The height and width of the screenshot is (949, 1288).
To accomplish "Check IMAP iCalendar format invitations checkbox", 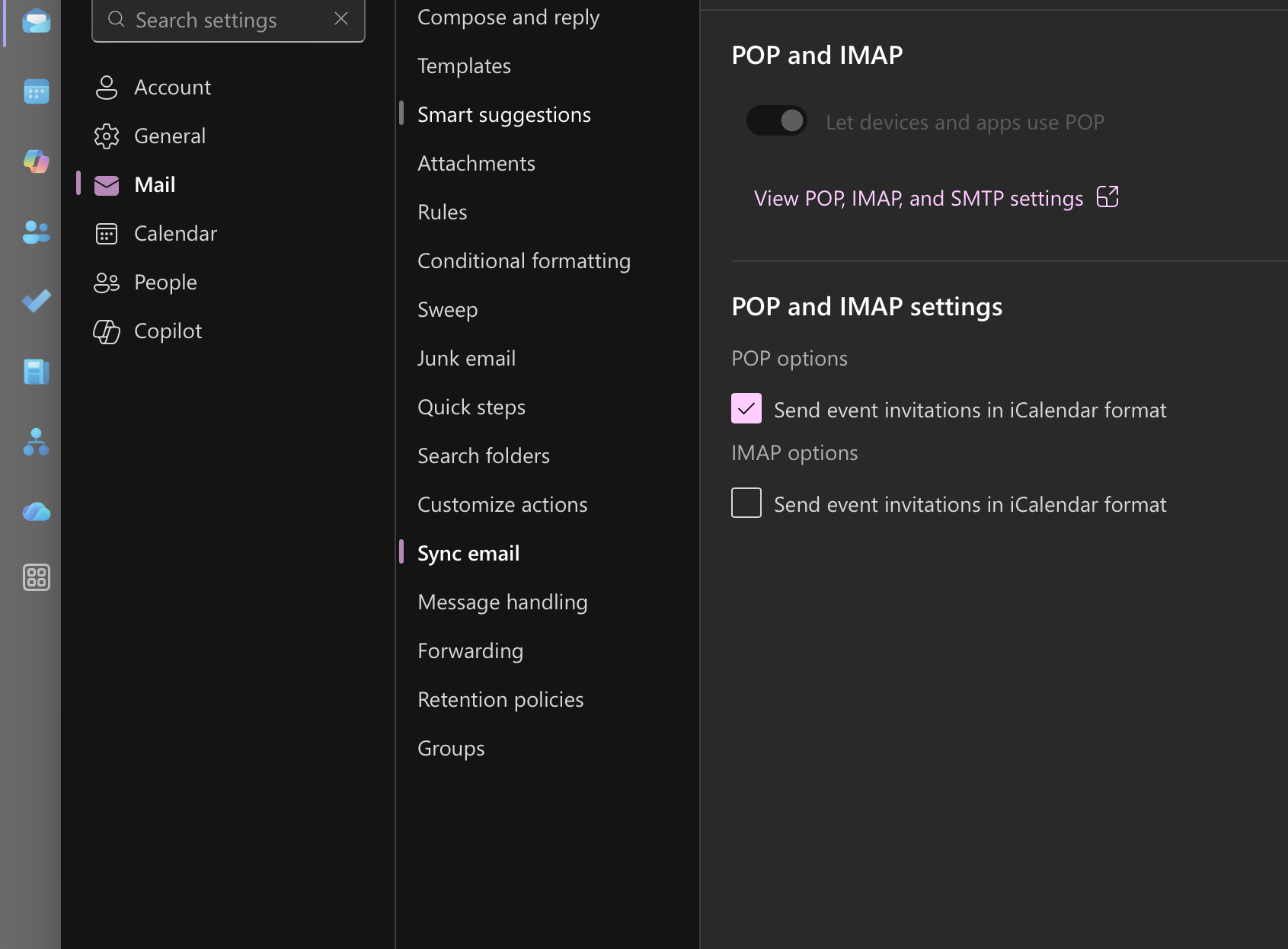I will pyautogui.click(x=746, y=503).
